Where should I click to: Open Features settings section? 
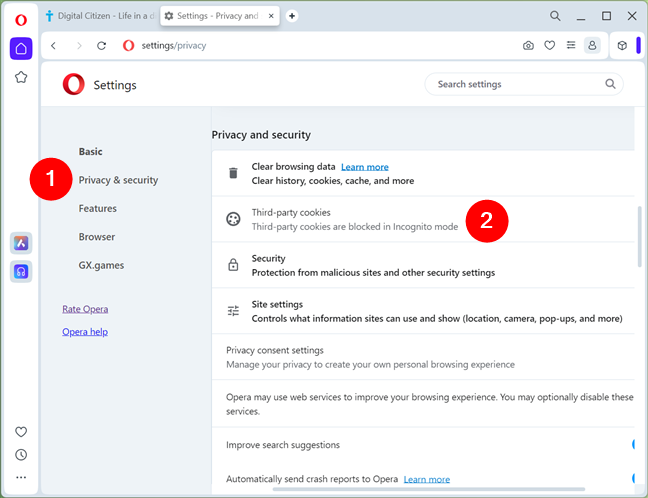point(98,208)
